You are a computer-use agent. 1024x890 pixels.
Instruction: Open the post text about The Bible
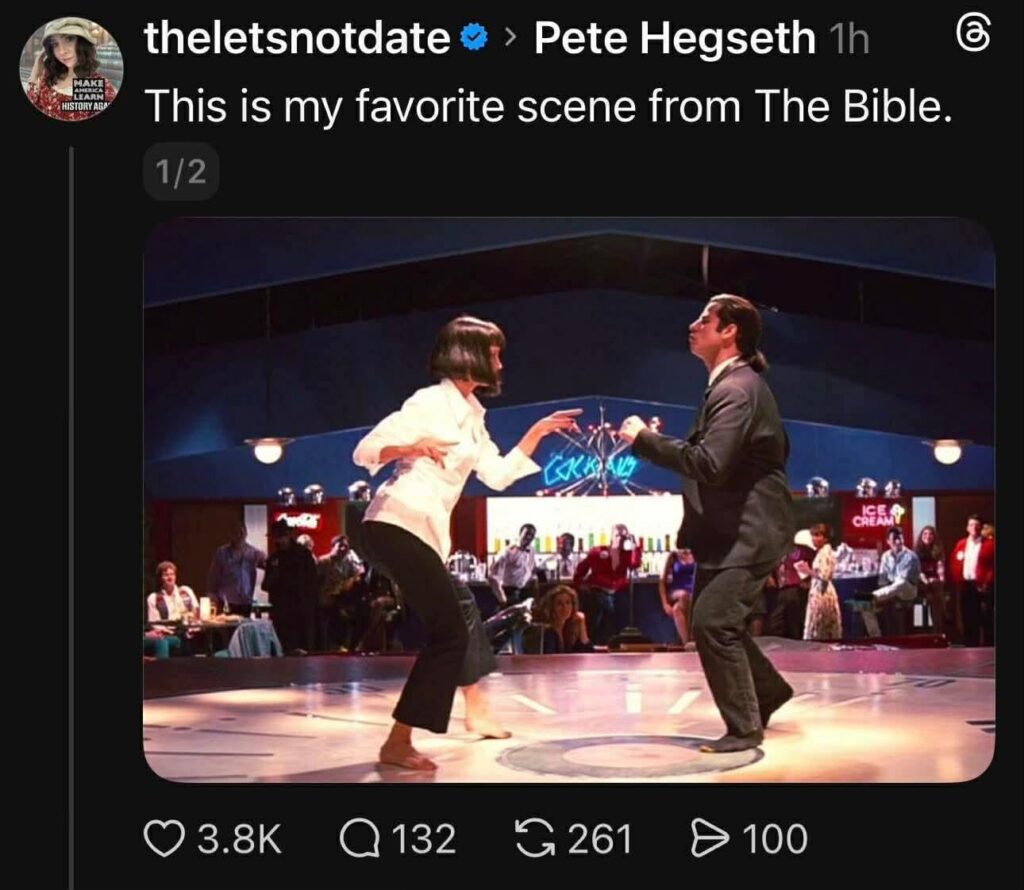pyautogui.click(x=546, y=106)
